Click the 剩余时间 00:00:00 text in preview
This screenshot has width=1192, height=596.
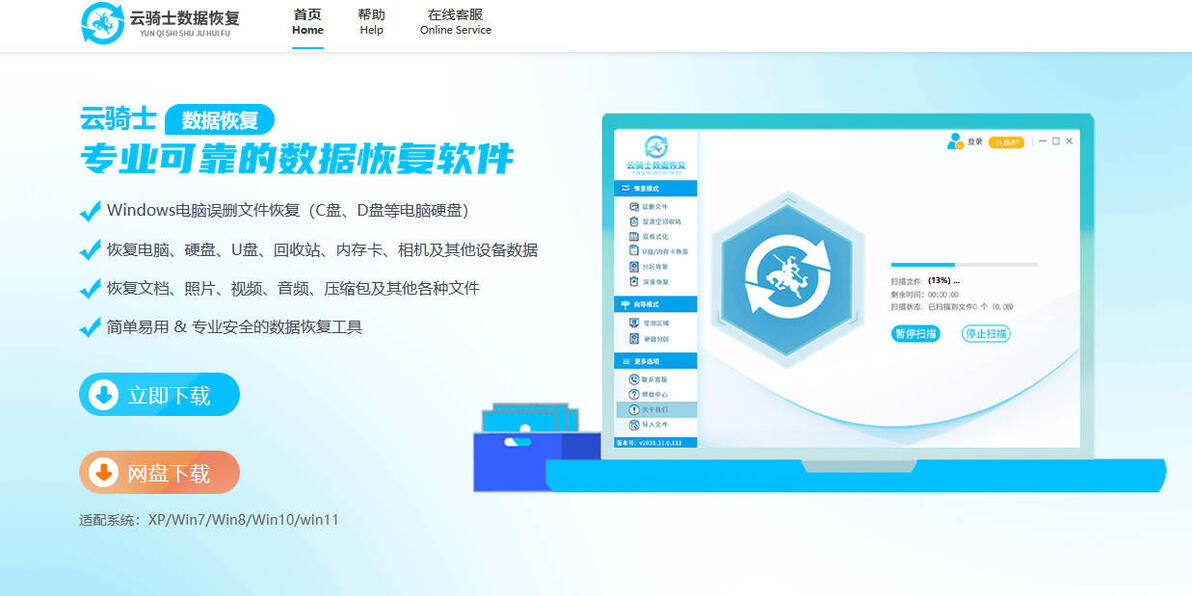click(924, 294)
